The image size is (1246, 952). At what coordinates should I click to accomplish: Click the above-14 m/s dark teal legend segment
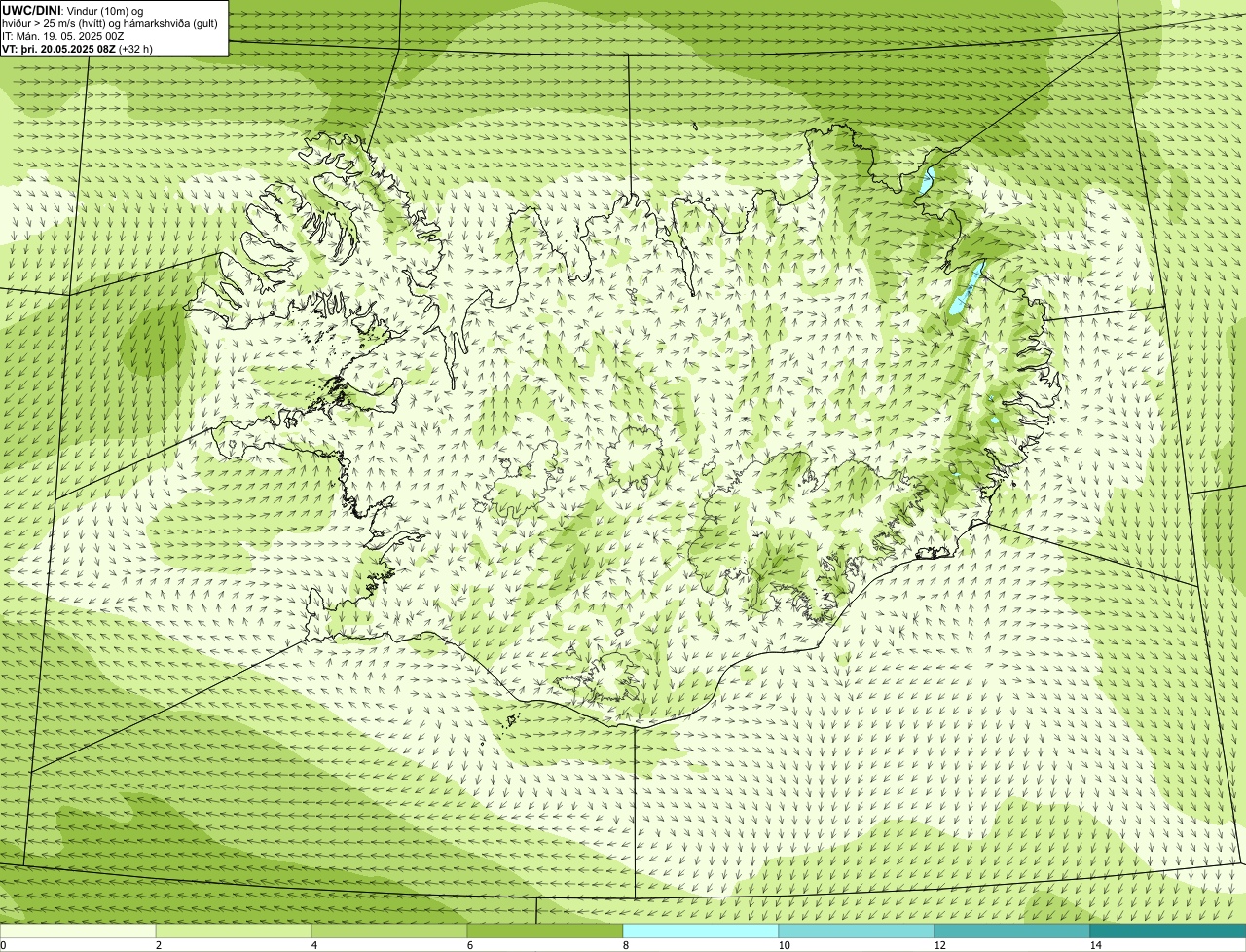[x=1168, y=931]
